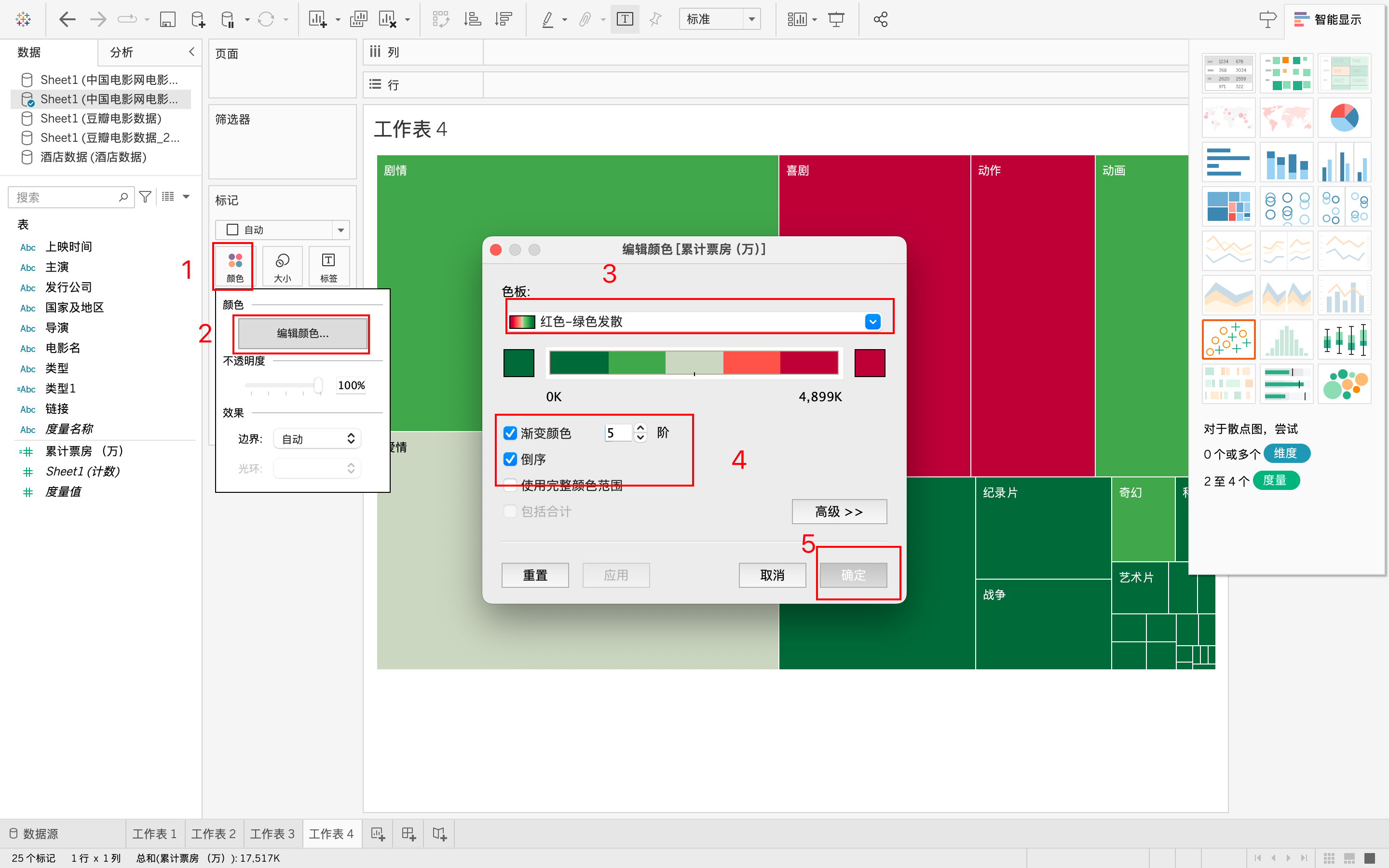
Task: Click the save workbook icon
Action: [168, 19]
